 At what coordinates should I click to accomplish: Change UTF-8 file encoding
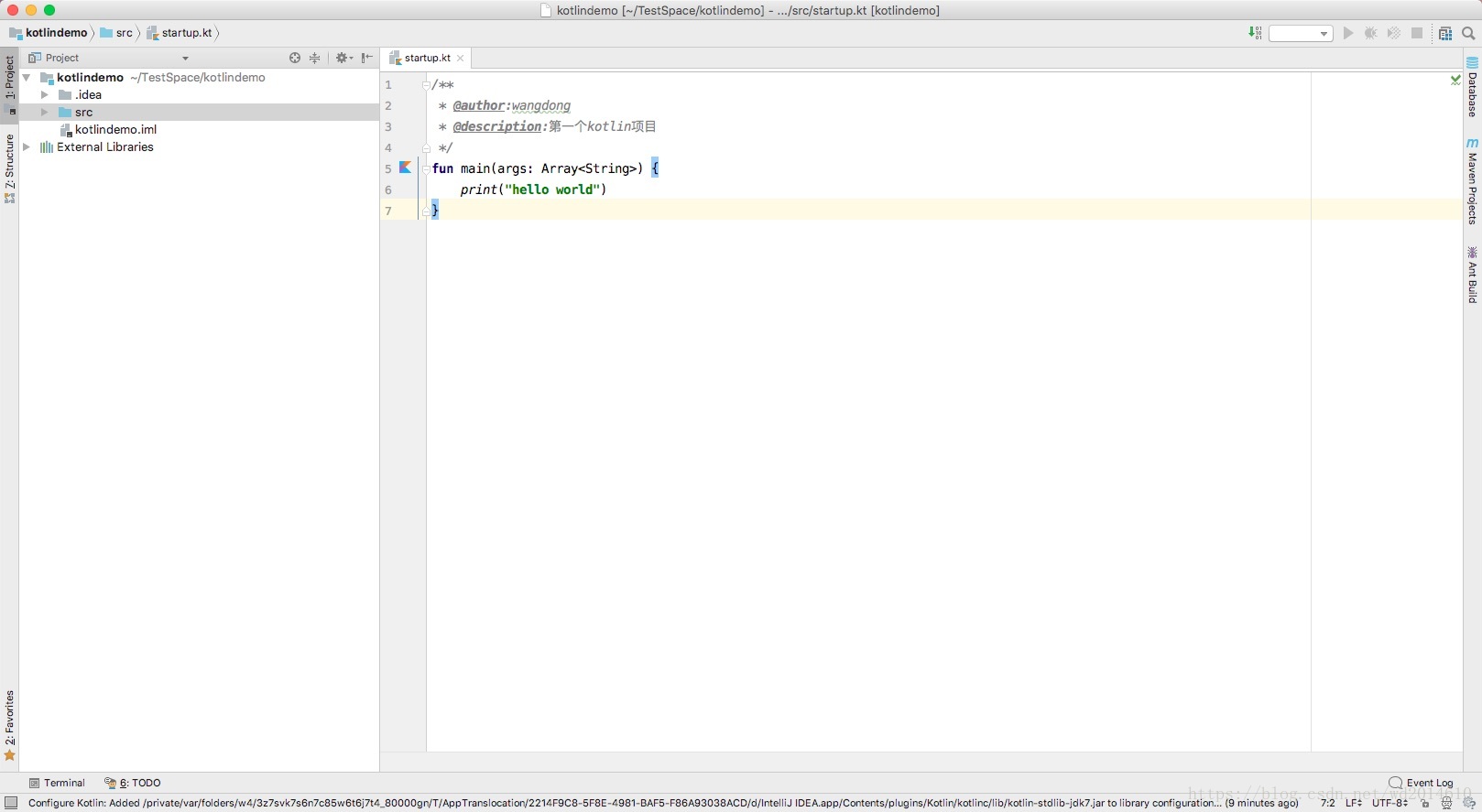pyautogui.click(x=1390, y=804)
